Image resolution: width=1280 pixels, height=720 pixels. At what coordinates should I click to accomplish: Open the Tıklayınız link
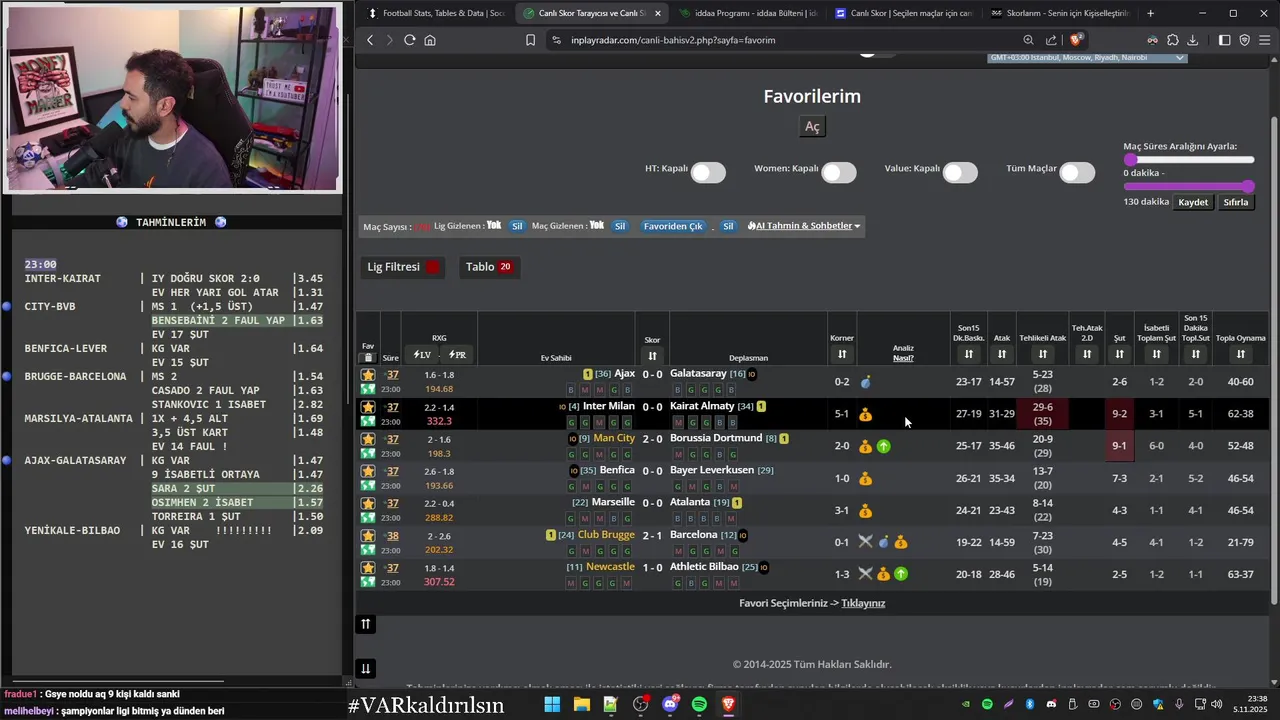pyautogui.click(x=863, y=603)
